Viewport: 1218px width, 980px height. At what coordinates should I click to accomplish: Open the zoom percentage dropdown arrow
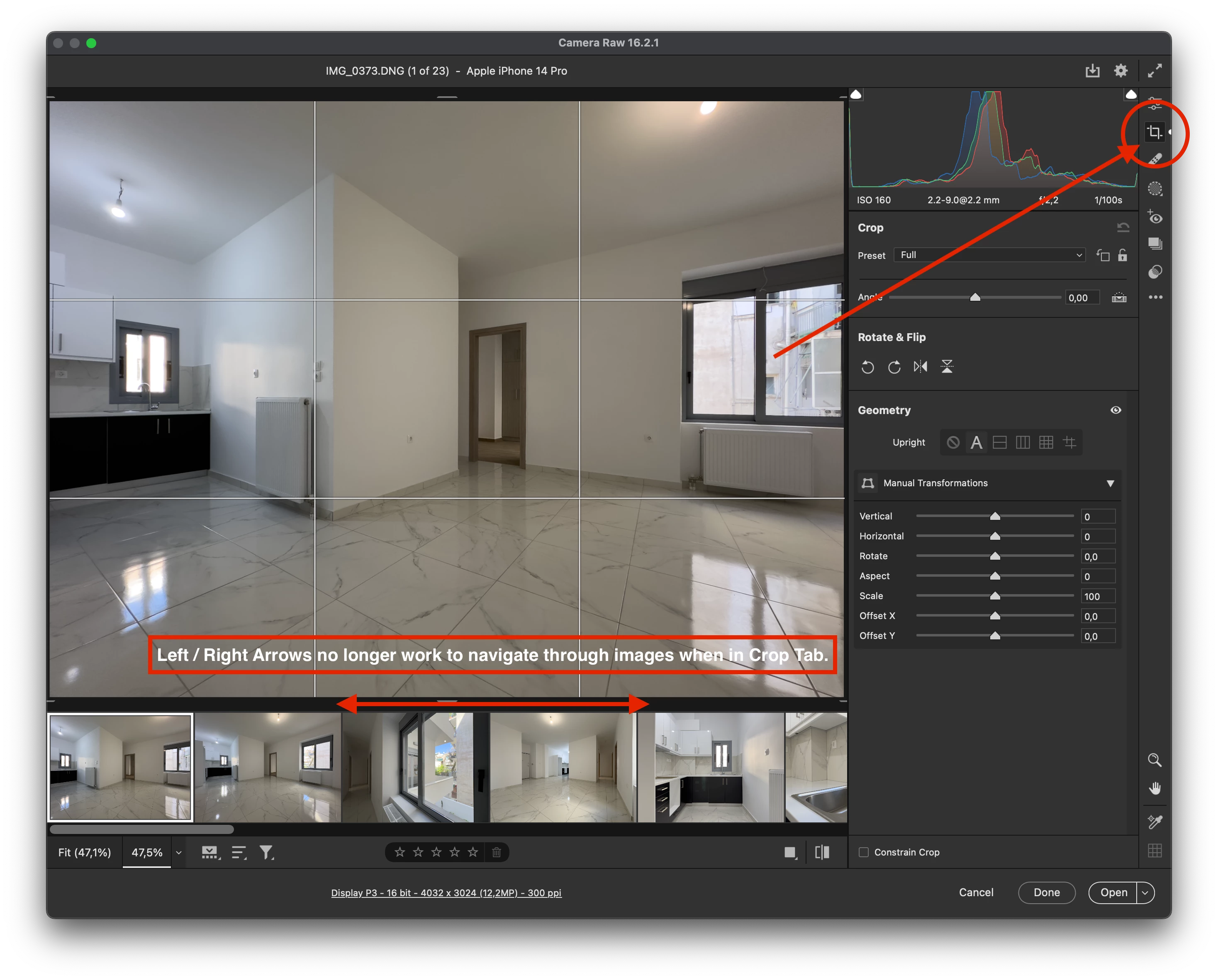[179, 853]
